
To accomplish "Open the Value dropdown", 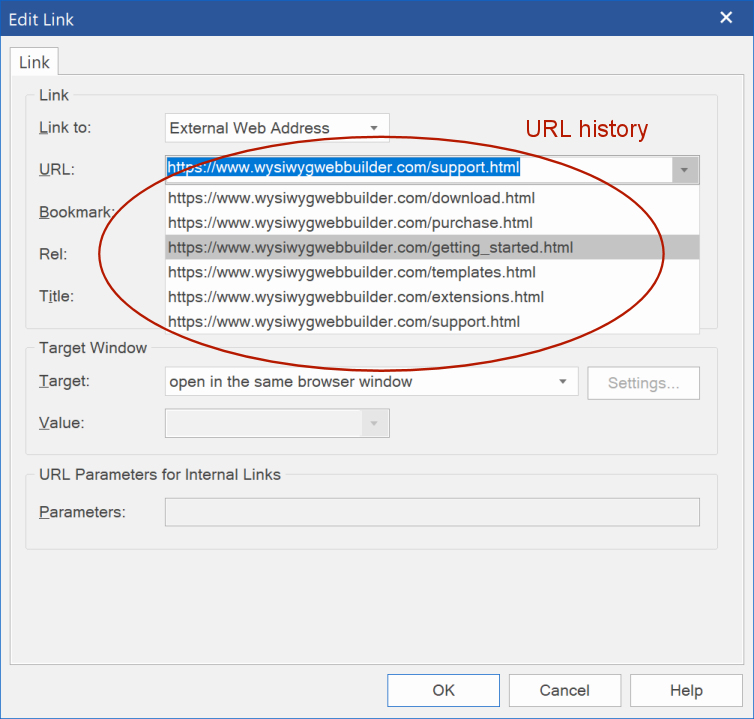I will (x=277, y=423).
